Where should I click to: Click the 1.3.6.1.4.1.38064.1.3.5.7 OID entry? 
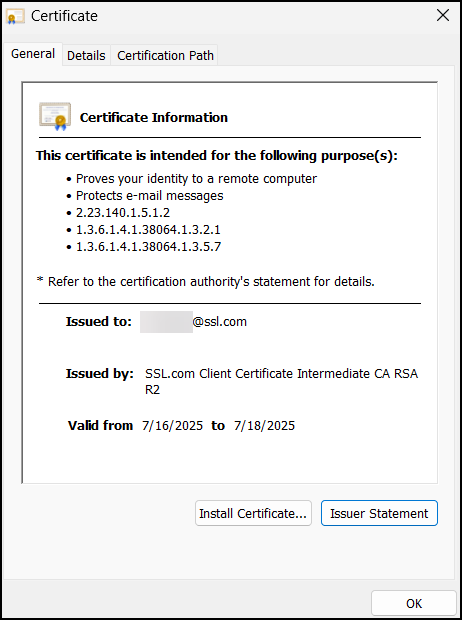pos(148,247)
